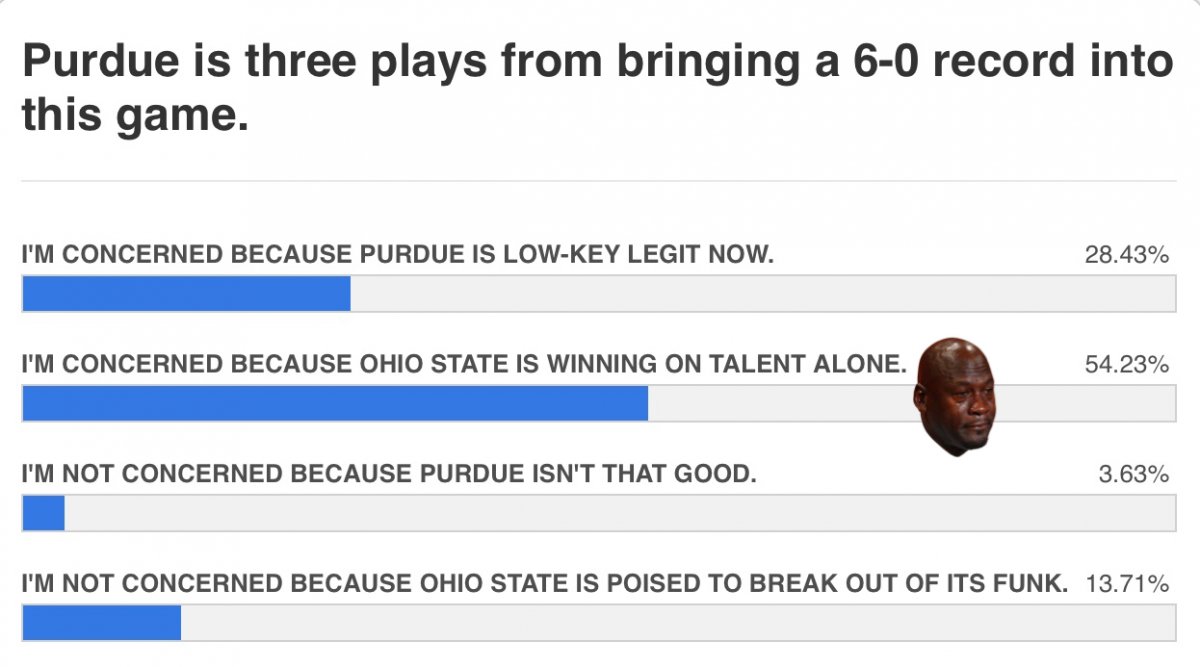The height and width of the screenshot is (667, 1200).
Task: Click empty gray area of the 28.43% bar
Action: coord(763,293)
